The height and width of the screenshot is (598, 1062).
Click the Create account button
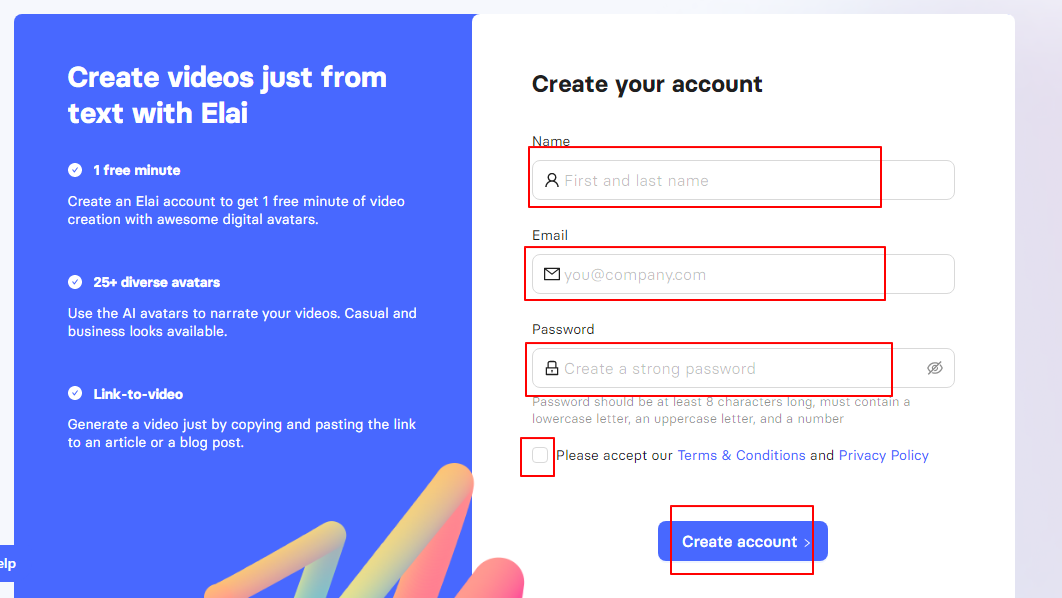coord(742,541)
